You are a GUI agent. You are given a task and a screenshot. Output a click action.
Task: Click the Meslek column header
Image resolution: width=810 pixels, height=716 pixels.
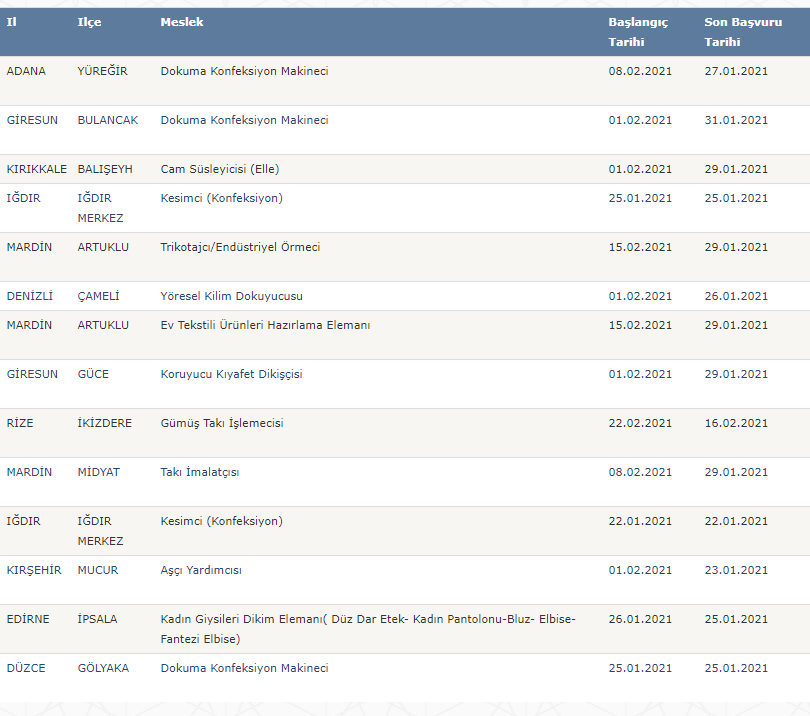click(x=182, y=22)
